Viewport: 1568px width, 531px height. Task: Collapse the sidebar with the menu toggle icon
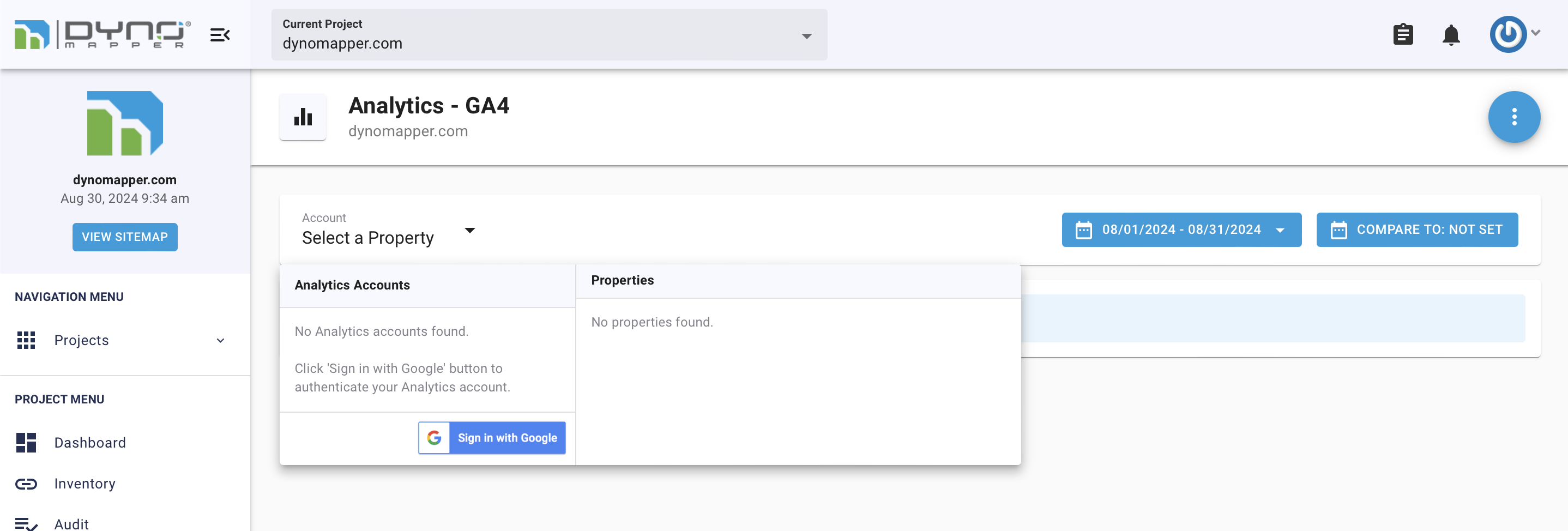tap(220, 35)
